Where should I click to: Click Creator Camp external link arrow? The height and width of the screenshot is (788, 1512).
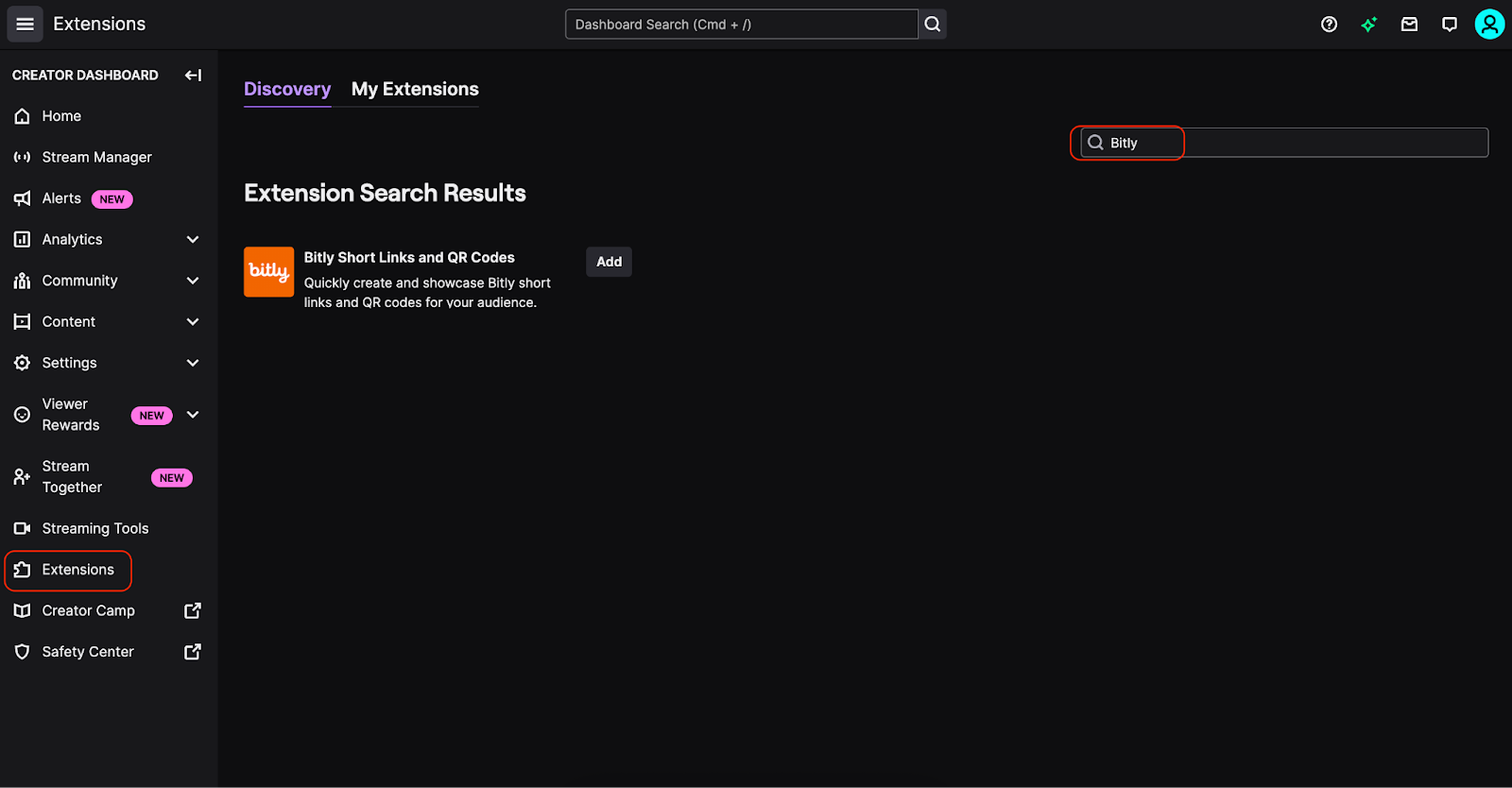tap(193, 610)
